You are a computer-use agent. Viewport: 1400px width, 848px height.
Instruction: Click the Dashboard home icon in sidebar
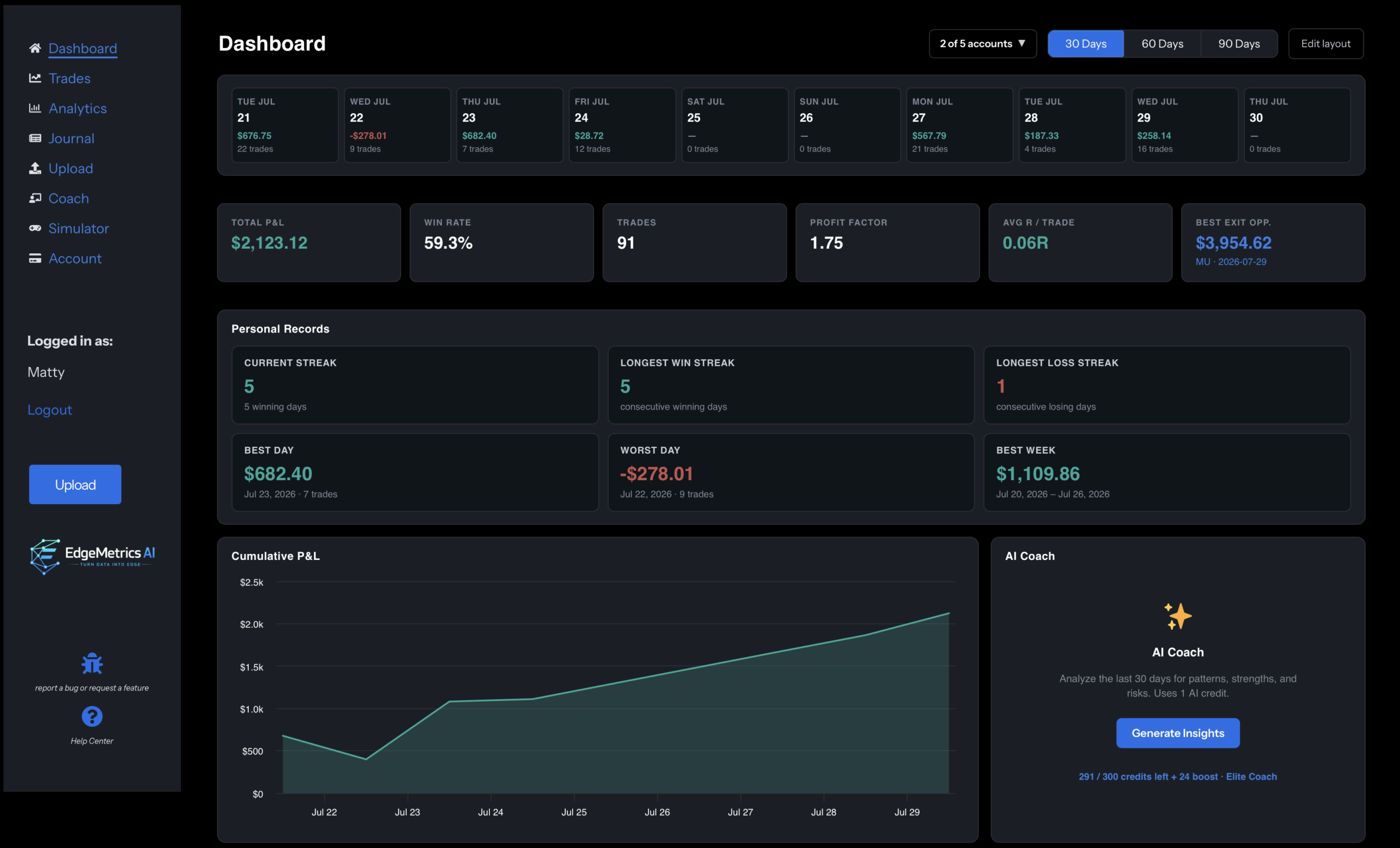tap(34, 48)
